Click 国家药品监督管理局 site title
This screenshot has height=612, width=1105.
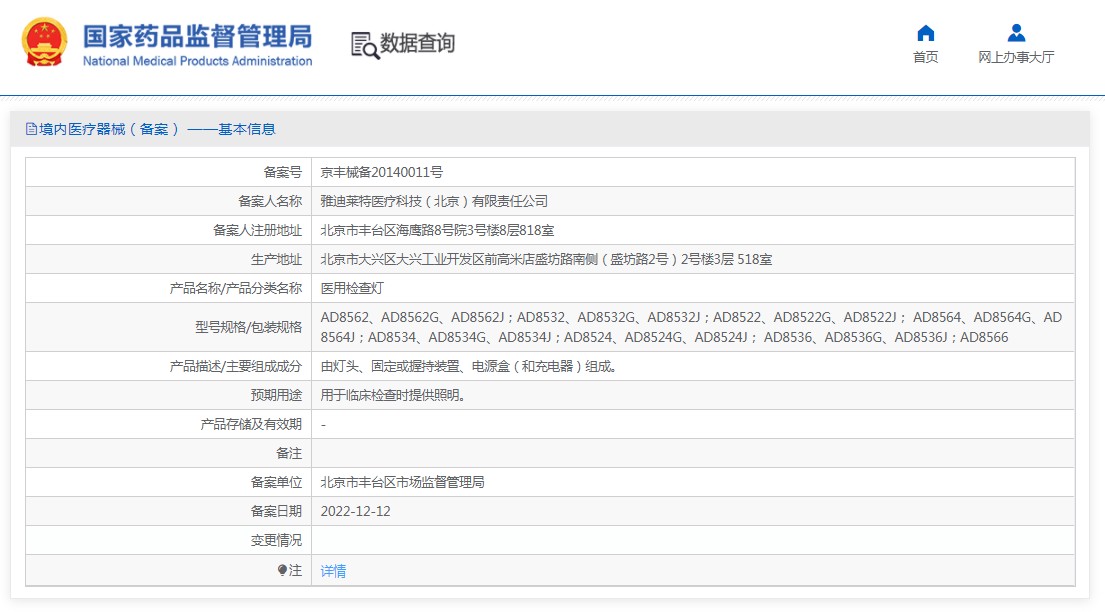(x=197, y=36)
